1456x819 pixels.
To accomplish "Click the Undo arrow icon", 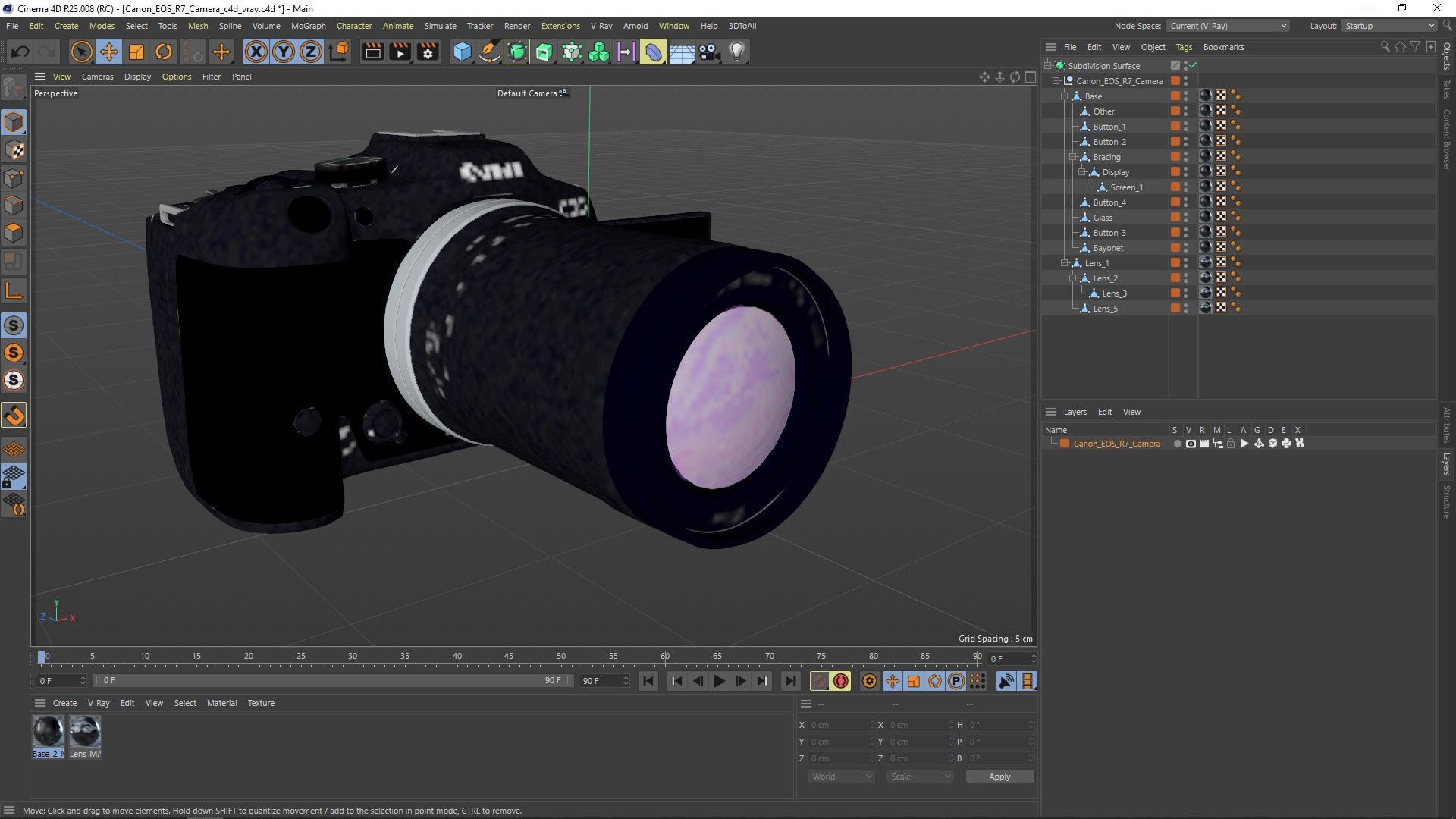I will (x=20, y=52).
